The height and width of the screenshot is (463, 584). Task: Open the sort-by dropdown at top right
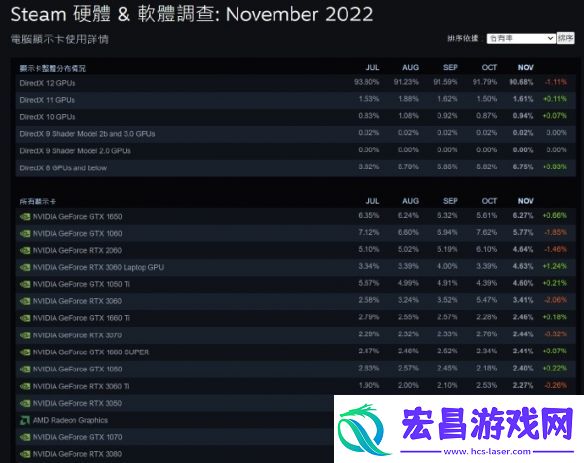click(x=521, y=38)
